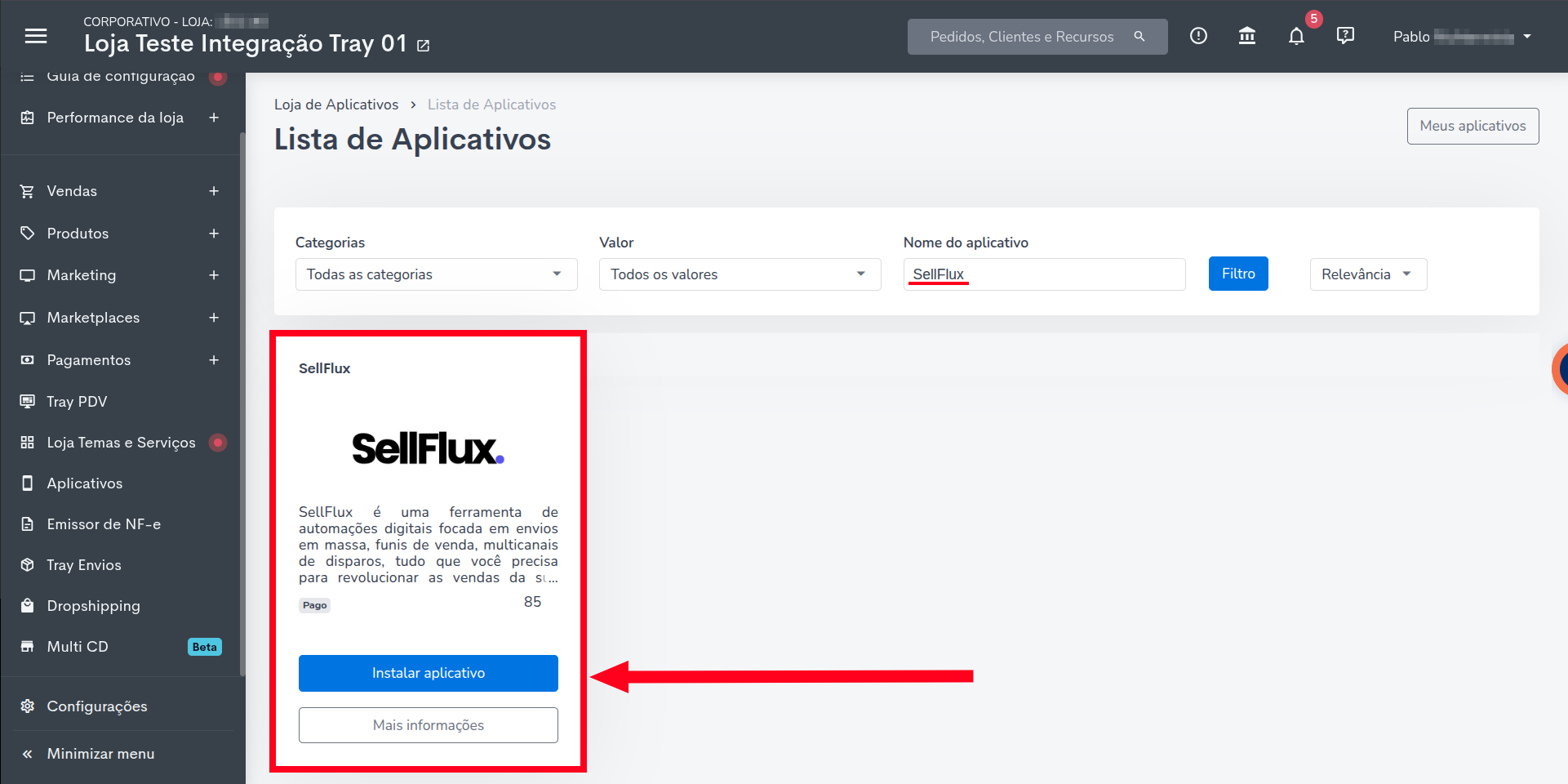
Task: Click the Dropshipping bag icon
Action: pos(28,606)
